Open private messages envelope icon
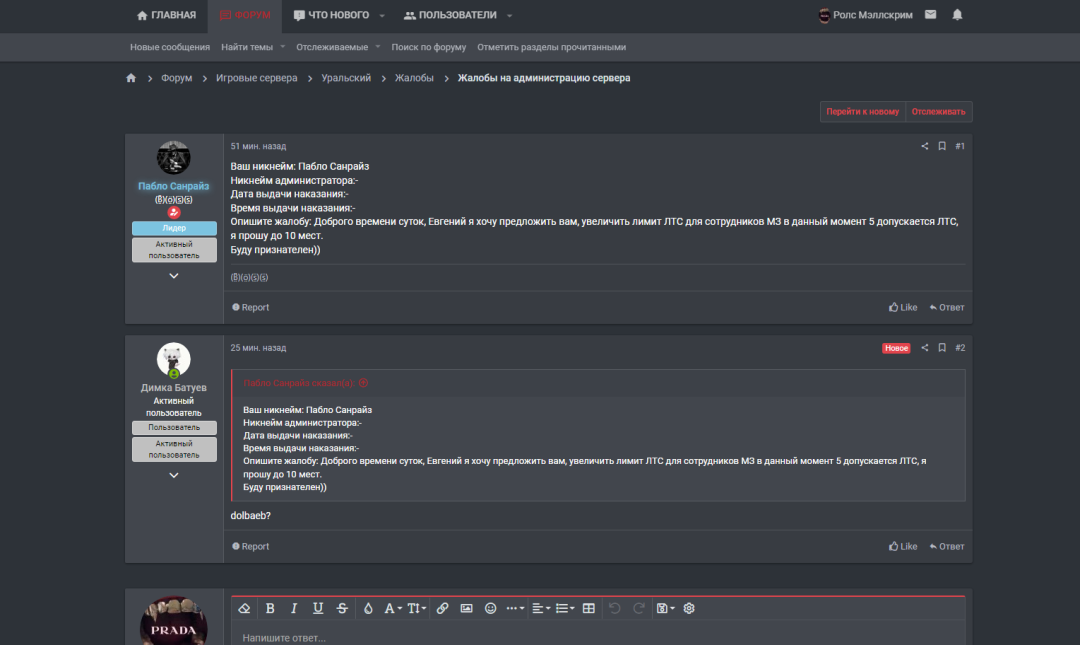1080x645 pixels. pyautogui.click(x=931, y=15)
